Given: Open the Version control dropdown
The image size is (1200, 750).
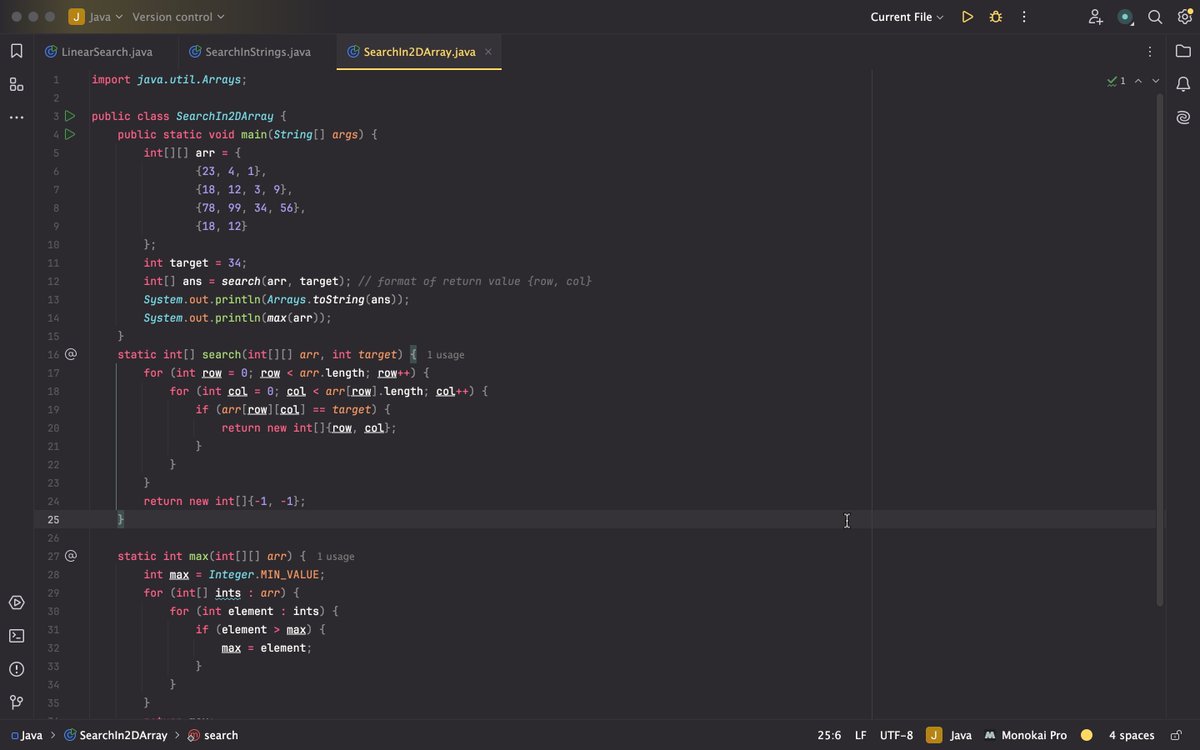Looking at the screenshot, I should tap(178, 17).
